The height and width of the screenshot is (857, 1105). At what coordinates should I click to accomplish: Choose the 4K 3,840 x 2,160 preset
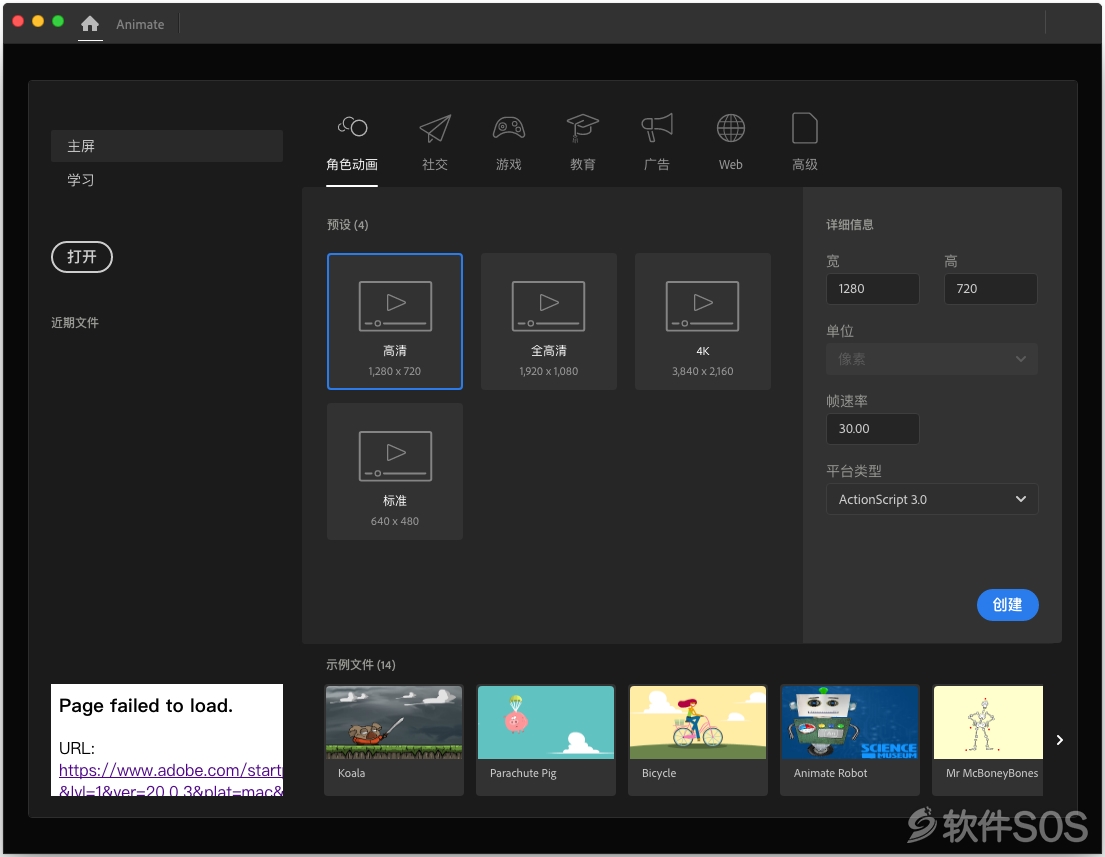pos(703,321)
